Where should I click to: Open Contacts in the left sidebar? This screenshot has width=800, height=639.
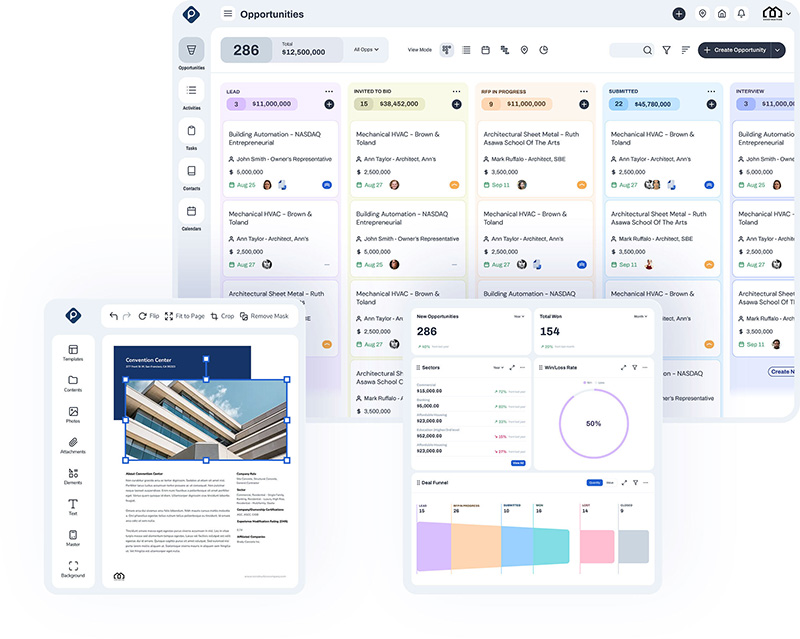pos(191,173)
